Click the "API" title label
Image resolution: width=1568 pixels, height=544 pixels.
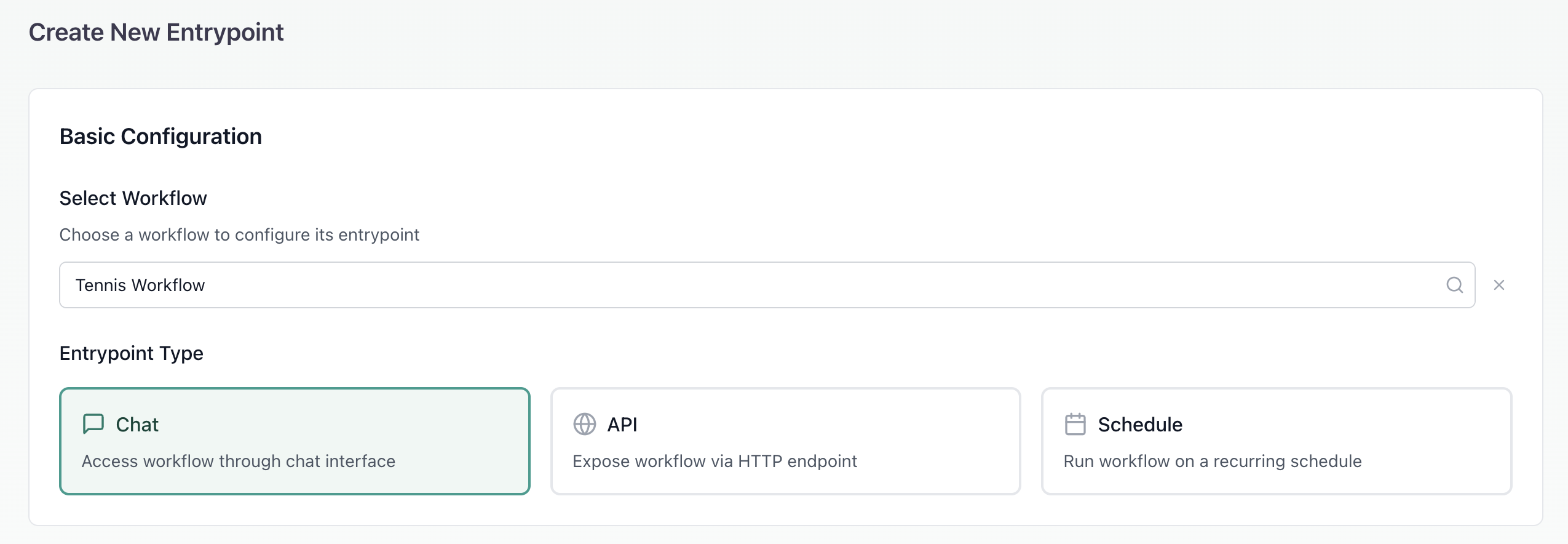pos(622,425)
